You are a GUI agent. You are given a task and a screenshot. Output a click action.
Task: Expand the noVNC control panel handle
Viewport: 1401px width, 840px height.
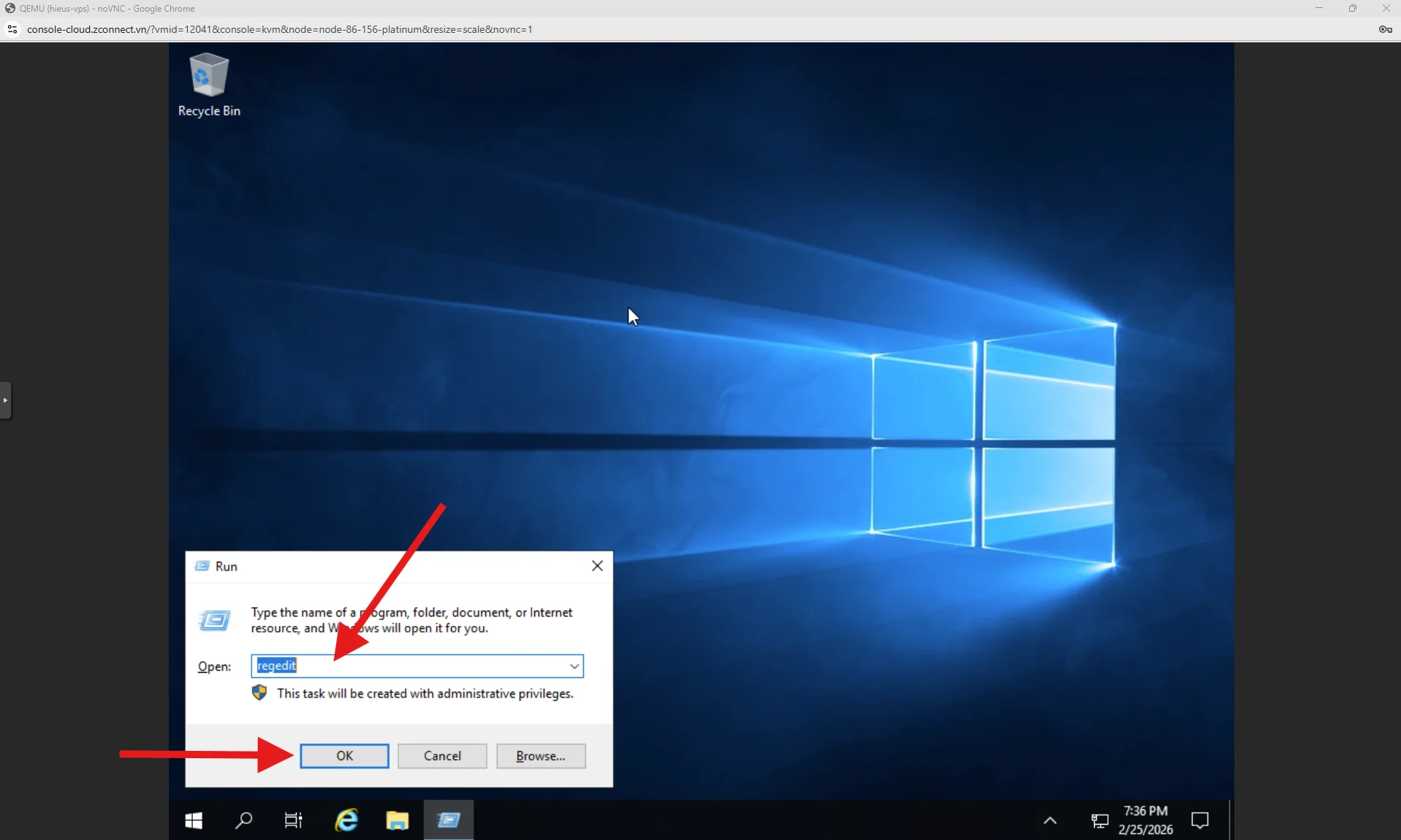tap(6, 400)
